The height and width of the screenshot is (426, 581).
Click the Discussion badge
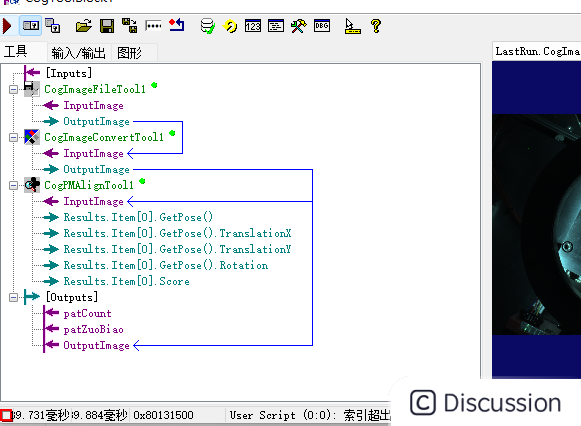[486, 403]
